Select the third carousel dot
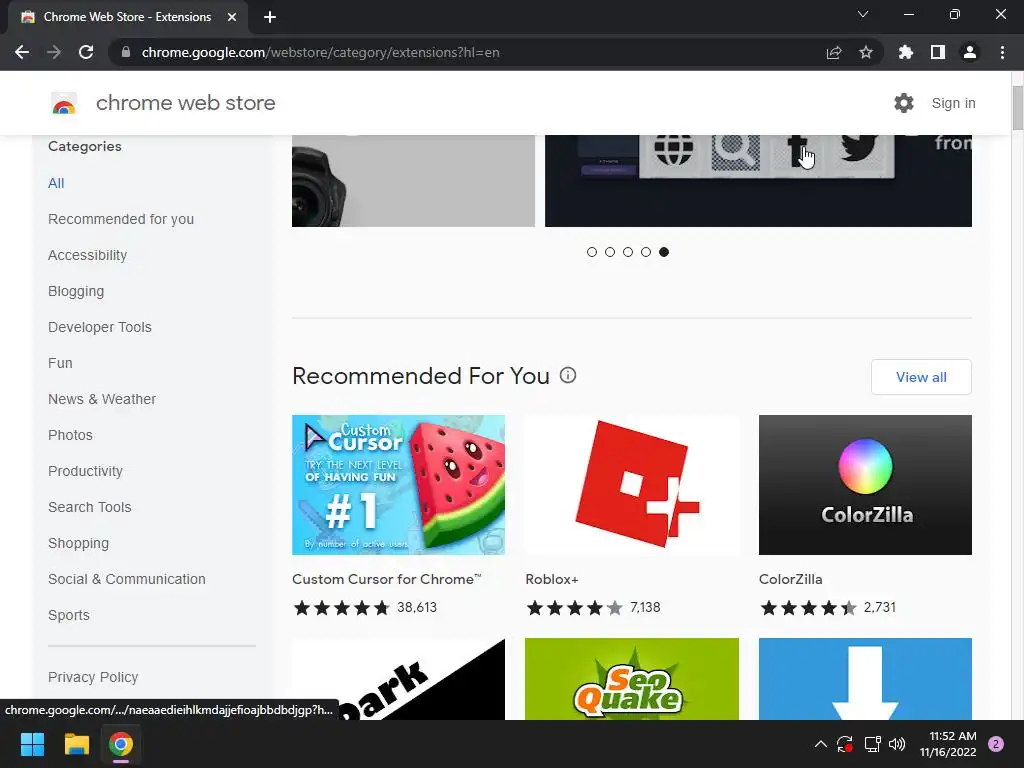This screenshot has height=768, width=1024. coord(628,252)
